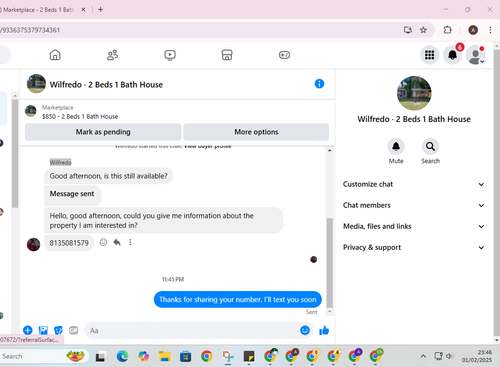Viewport: 500px width, 367px height.
Task: Click Wilfredo's avatar beside his messages
Action: [33, 244]
